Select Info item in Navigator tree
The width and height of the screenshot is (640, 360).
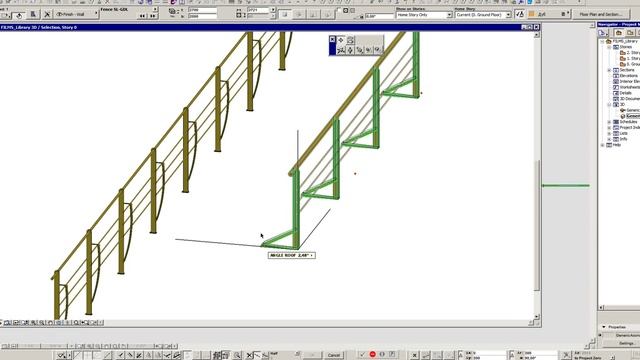(620, 139)
